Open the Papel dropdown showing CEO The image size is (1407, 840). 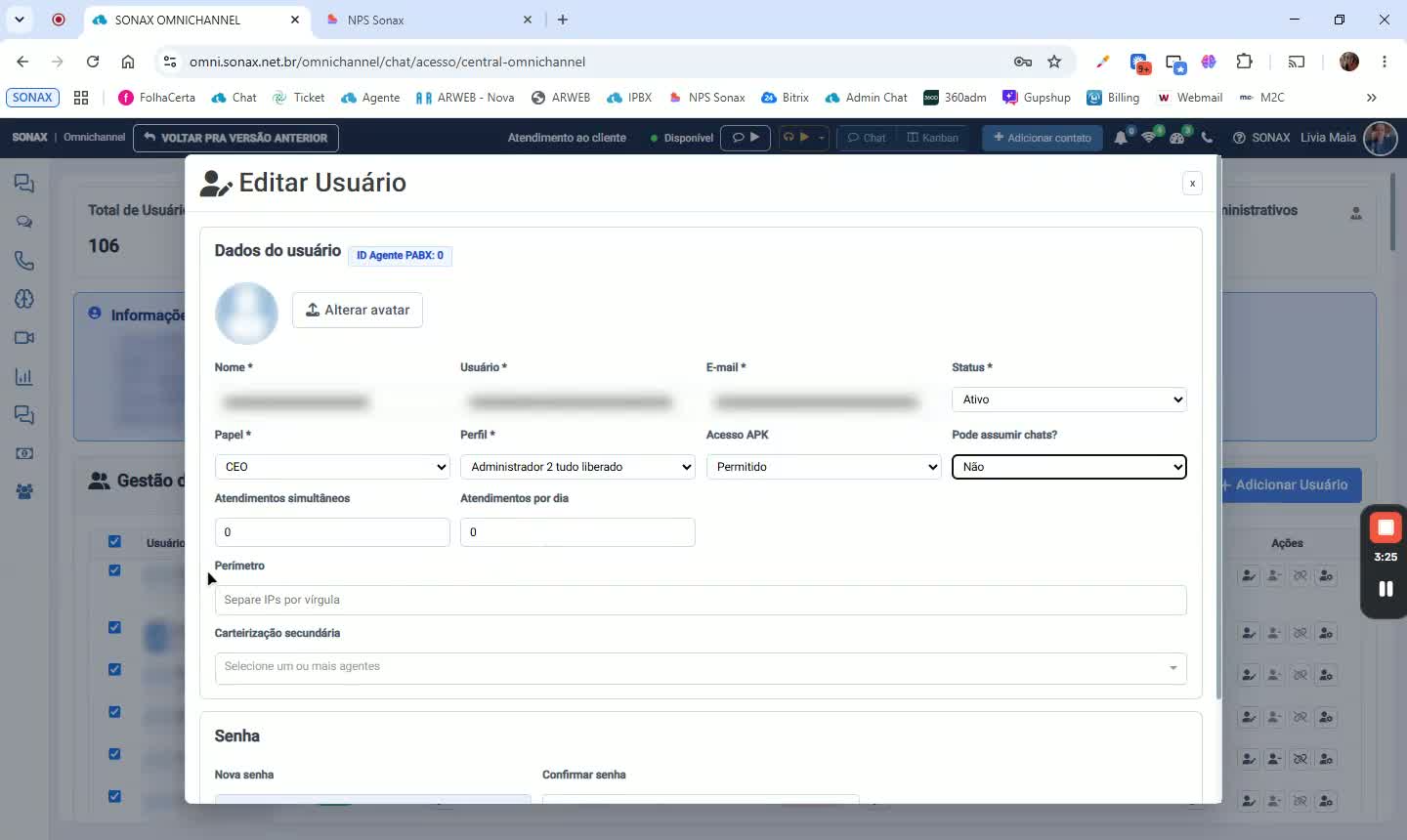click(x=332, y=467)
